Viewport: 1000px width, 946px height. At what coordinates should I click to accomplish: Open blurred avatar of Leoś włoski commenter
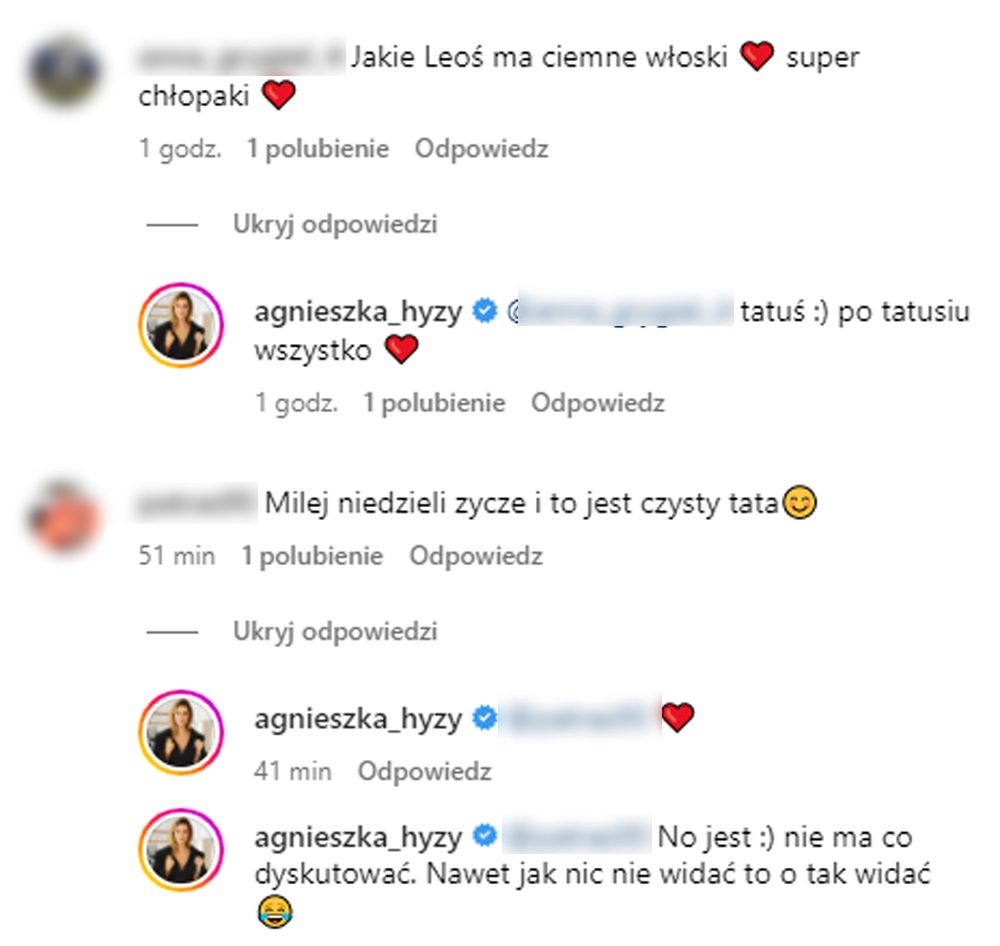(x=64, y=71)
